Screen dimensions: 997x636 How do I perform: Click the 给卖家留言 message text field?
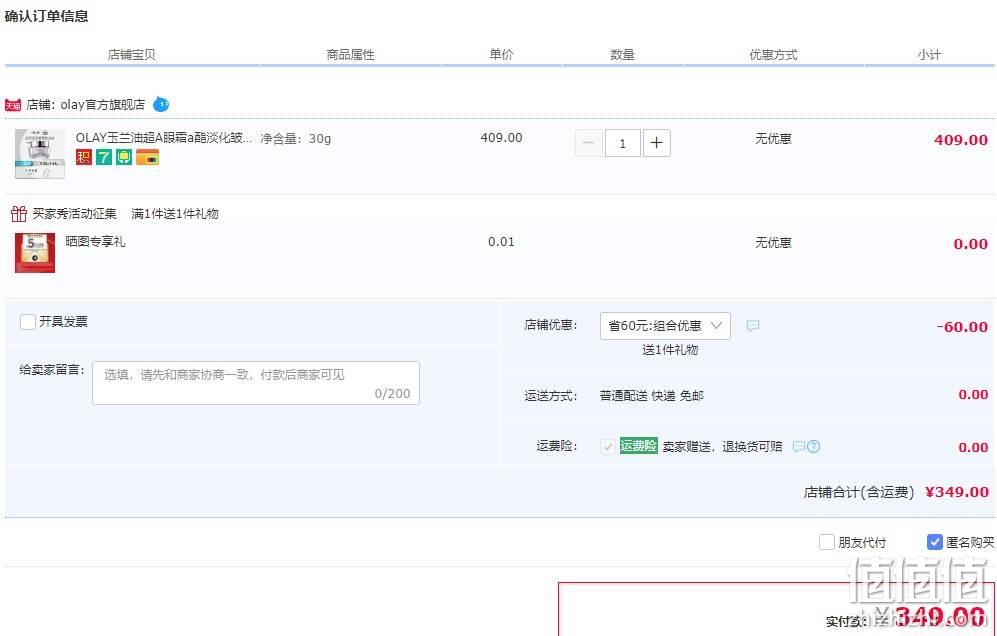256,383
